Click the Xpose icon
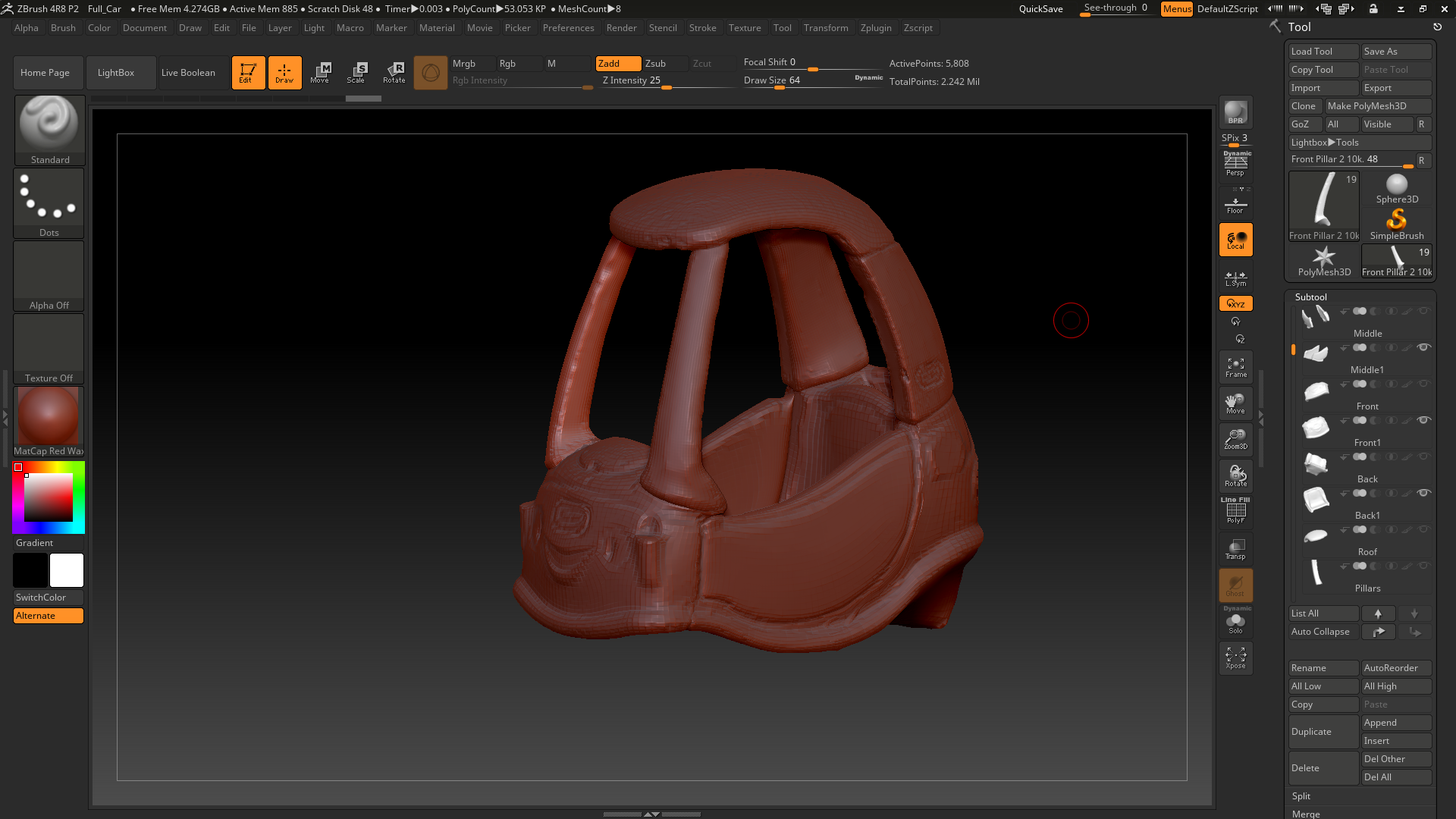The height and width of the screenshot is (819, 1456). click(x=1235, y=657)
